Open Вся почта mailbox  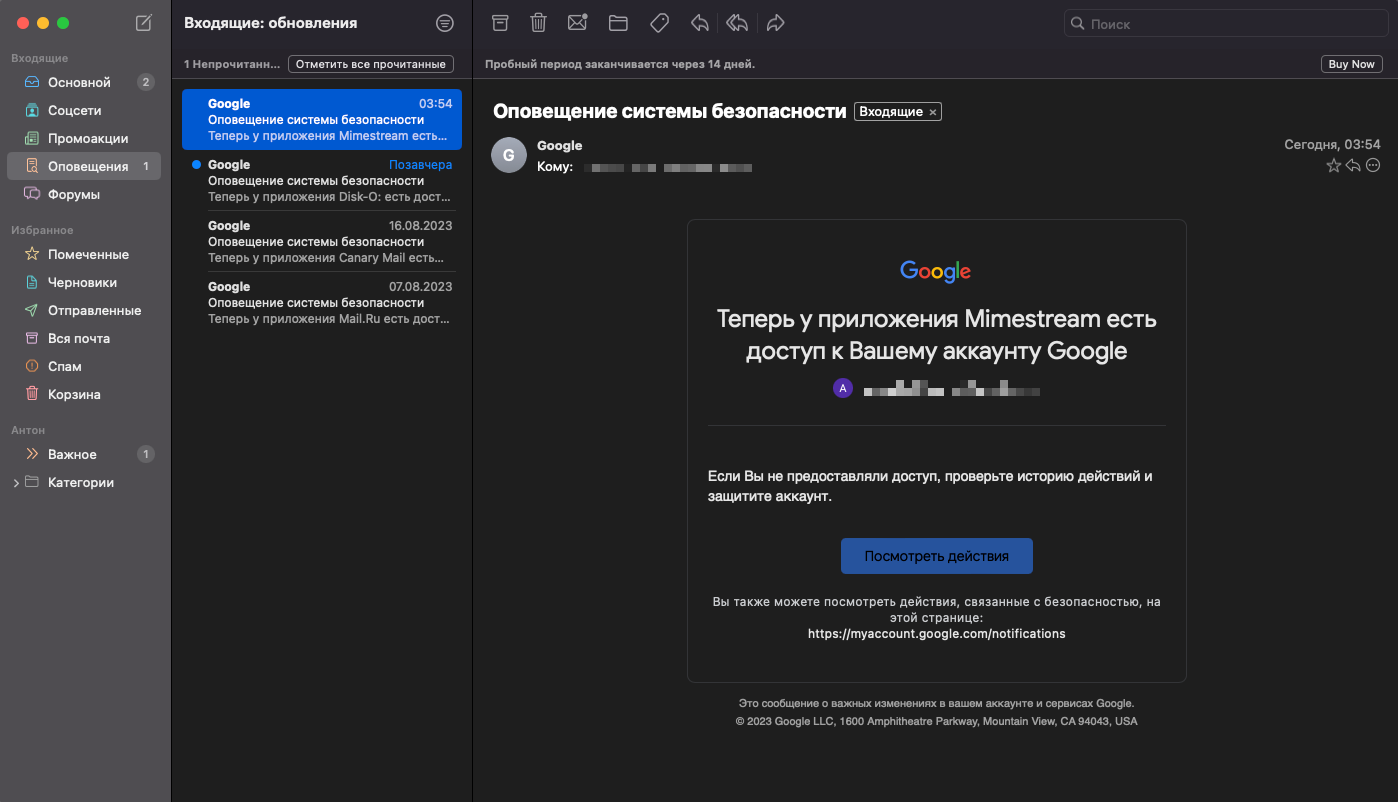[83, 338]
